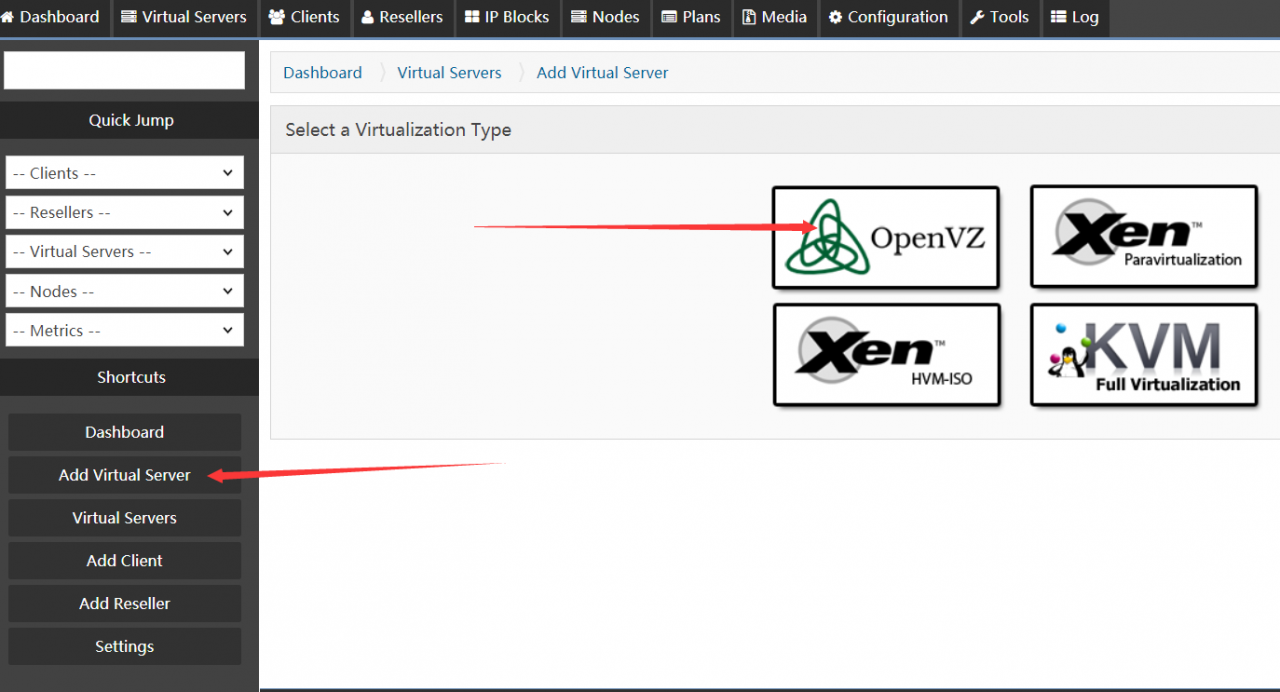The image size is (1280, 692).
Task: Open the Metrics quick jump dropdown
Action: pyautogui.click(x=124, y=330)
